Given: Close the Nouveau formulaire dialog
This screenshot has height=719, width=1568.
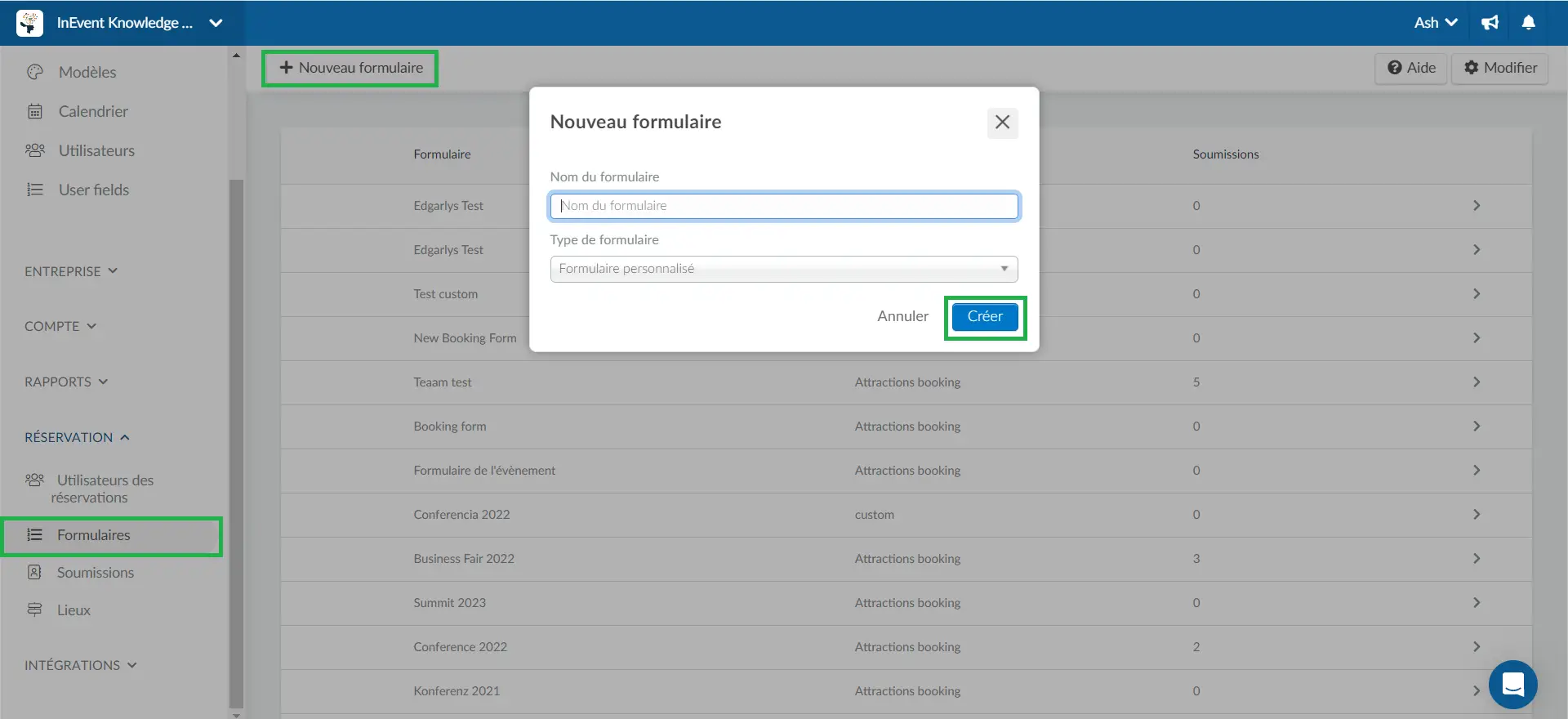Looking at the screenshot, I should pyautogui.click(x=1002, y=123).
